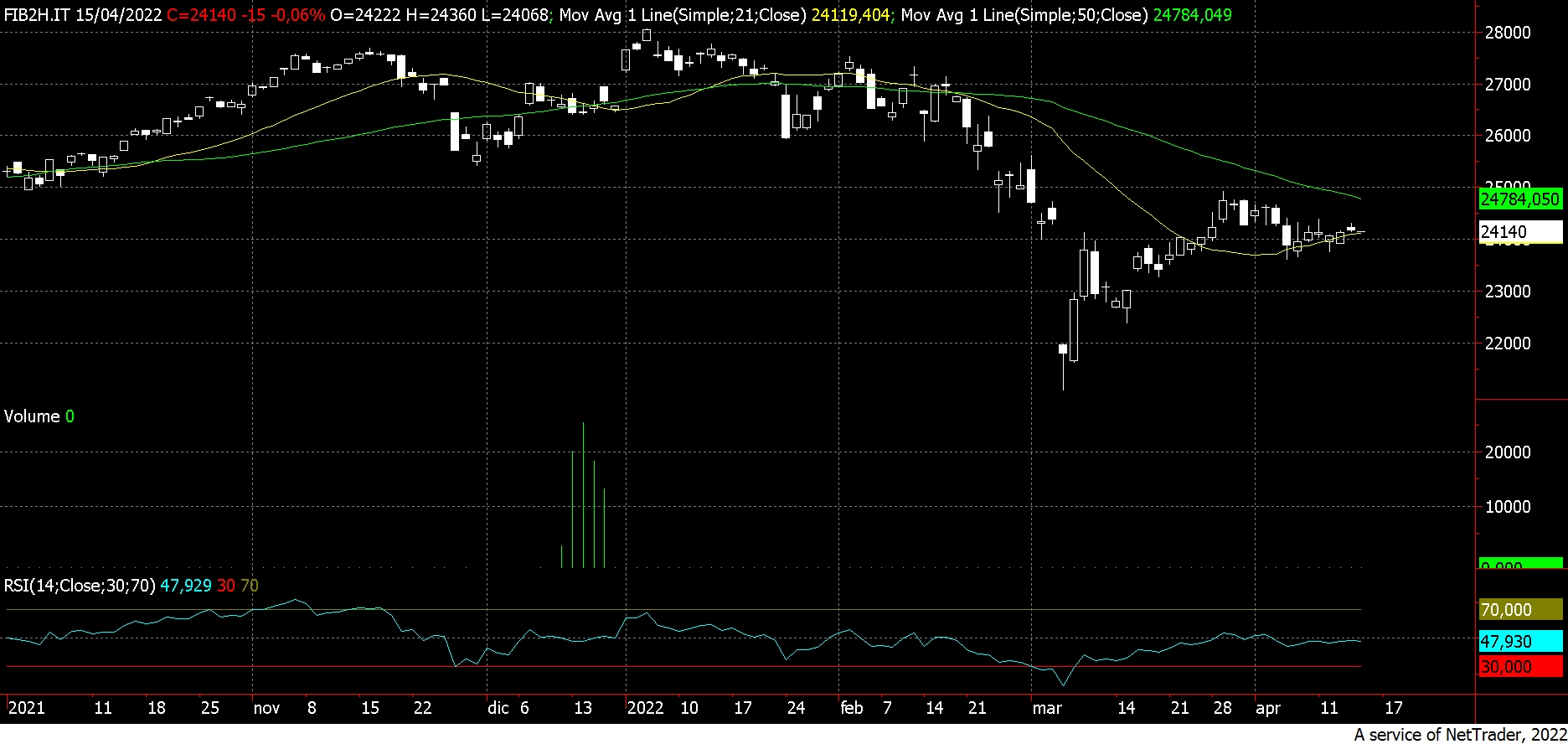Click the green 24784,049 header value
The width and height of the screenshot is (1568, 744).
(x=1192, y=15)
